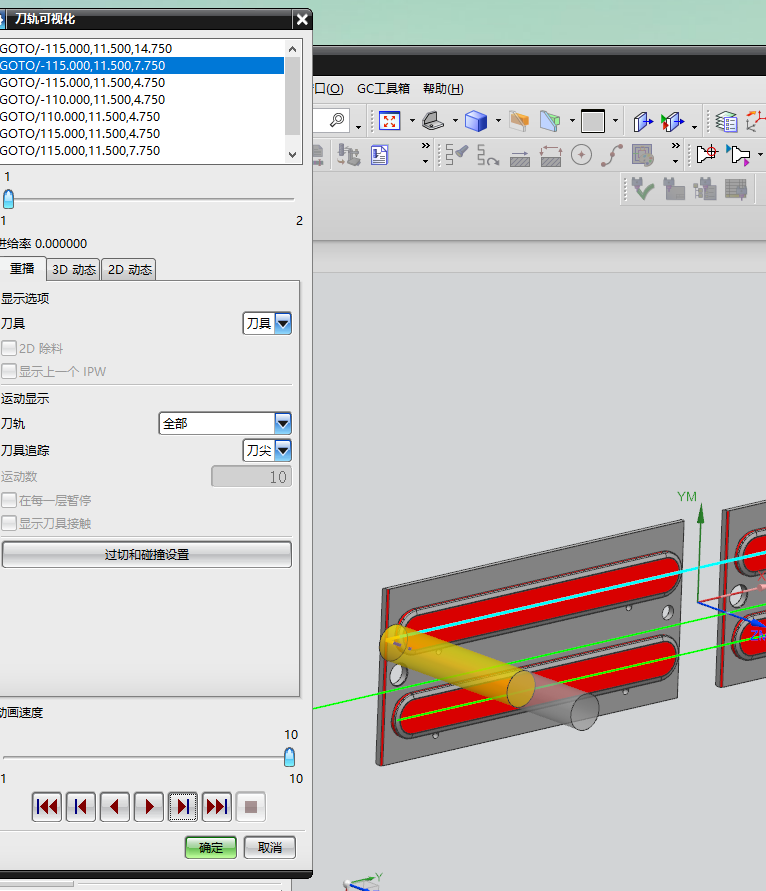Click the gouge check table icon
The height and width of the screenshot is (891, 766).
pyautogui.click(x=736, y=189)
